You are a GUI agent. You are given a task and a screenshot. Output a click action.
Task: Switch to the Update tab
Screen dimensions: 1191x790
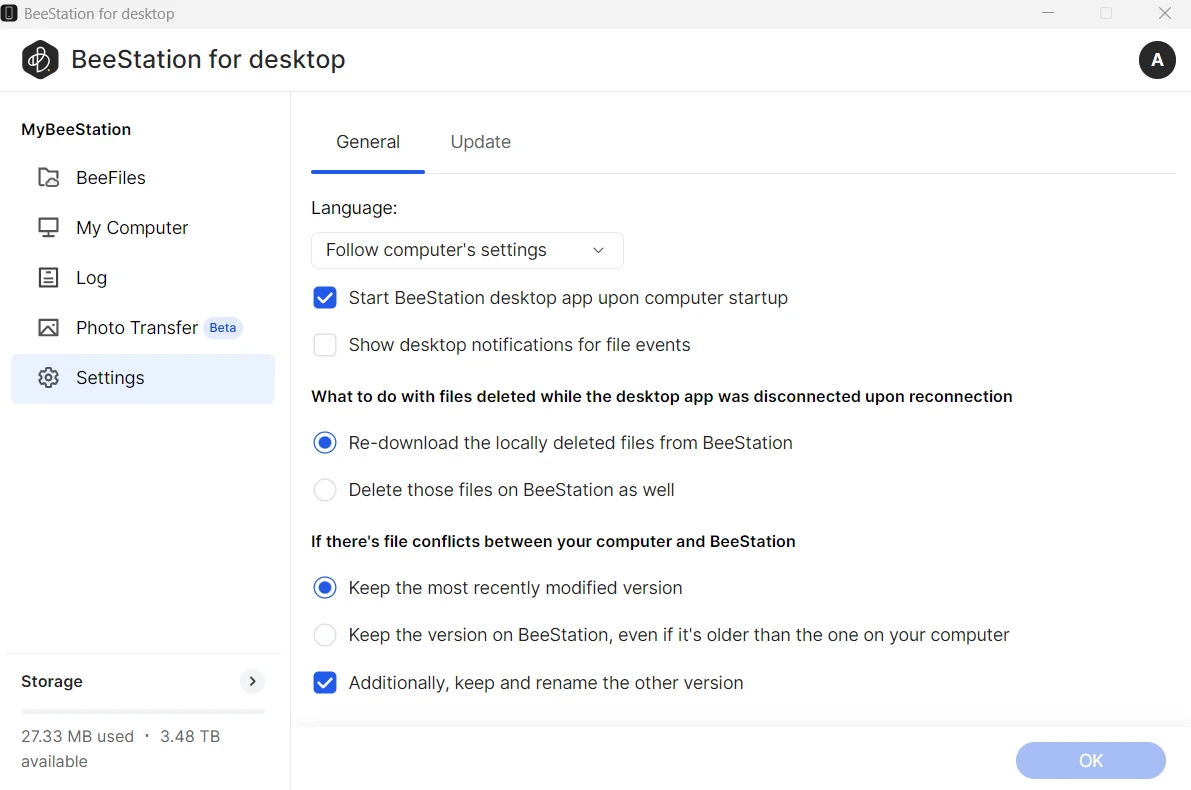(480, 142)
